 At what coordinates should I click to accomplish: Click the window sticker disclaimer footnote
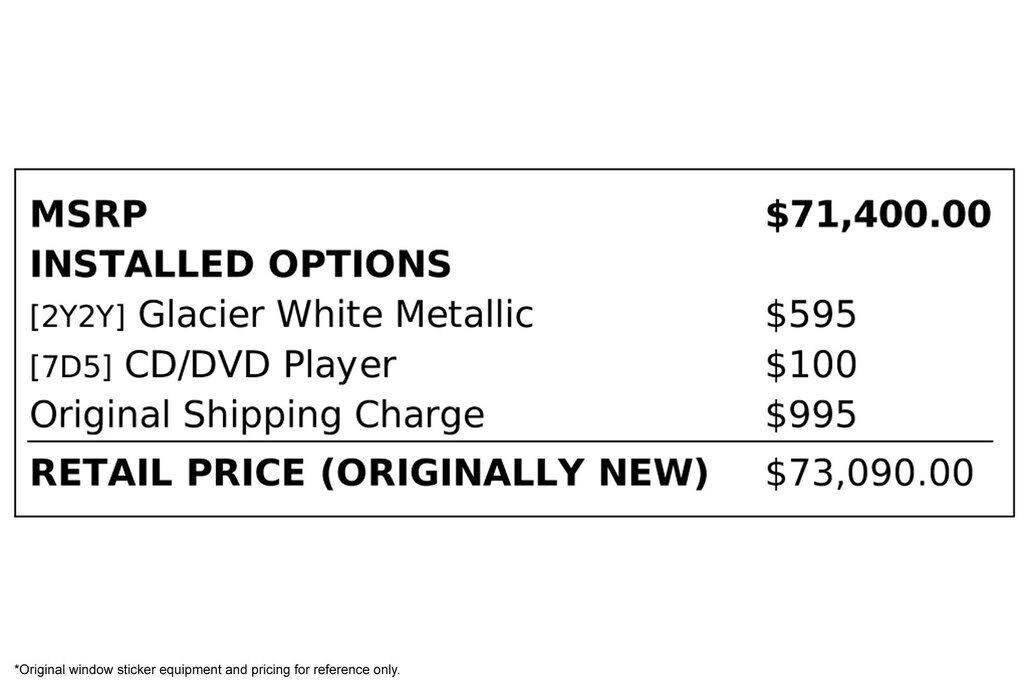207,669
